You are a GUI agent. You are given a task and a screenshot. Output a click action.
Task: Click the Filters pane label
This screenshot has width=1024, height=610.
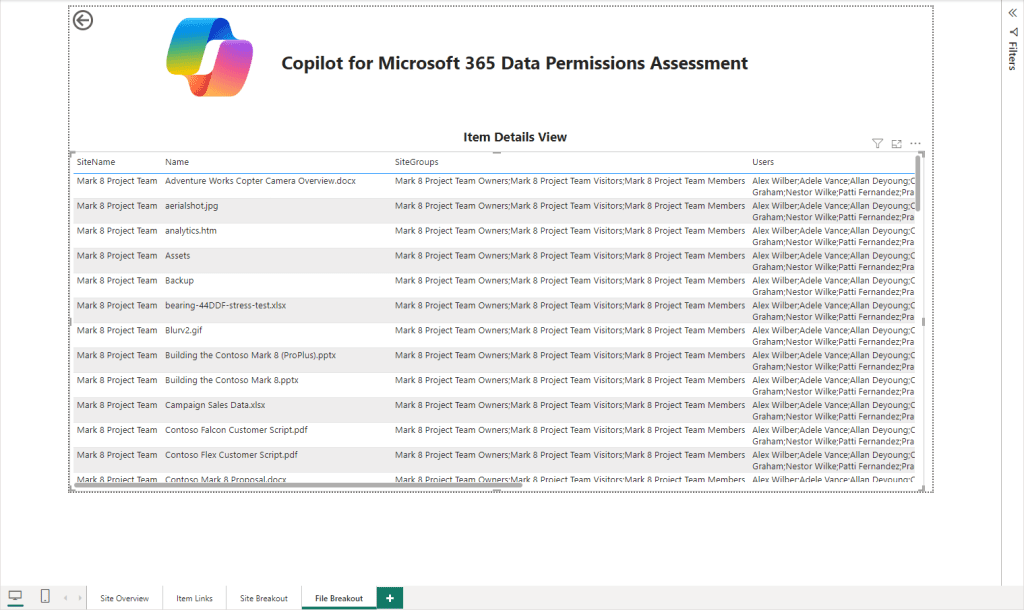[x=1012, y=55]
